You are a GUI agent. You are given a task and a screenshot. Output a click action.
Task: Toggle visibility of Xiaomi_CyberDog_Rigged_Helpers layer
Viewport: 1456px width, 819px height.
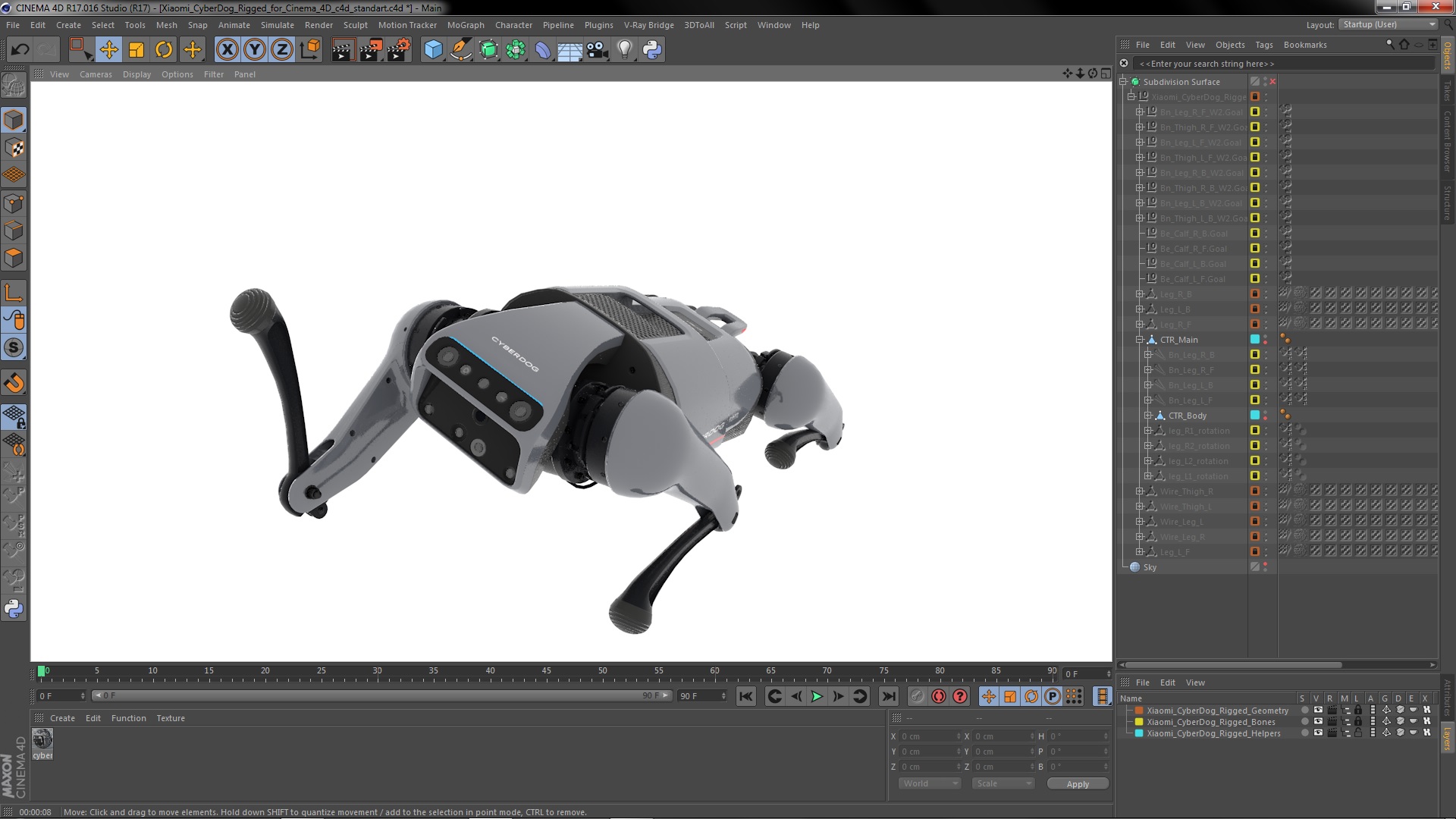tap(1318, 733)
